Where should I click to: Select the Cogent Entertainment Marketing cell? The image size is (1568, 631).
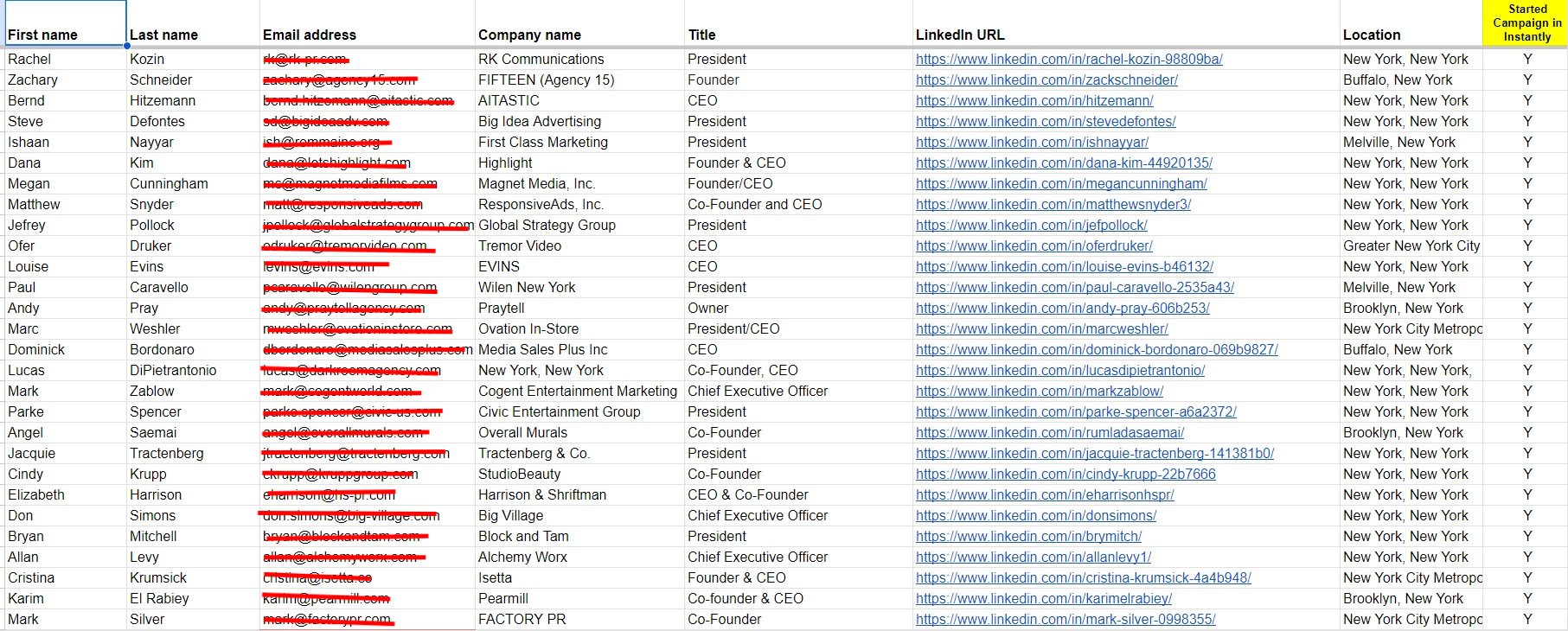[x=578, y=392]
